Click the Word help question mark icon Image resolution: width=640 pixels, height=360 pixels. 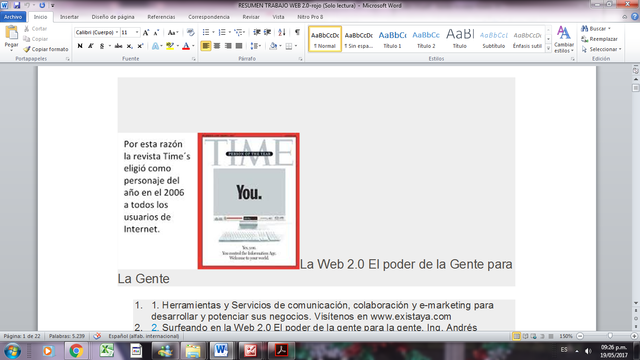(x=635, y=17)
